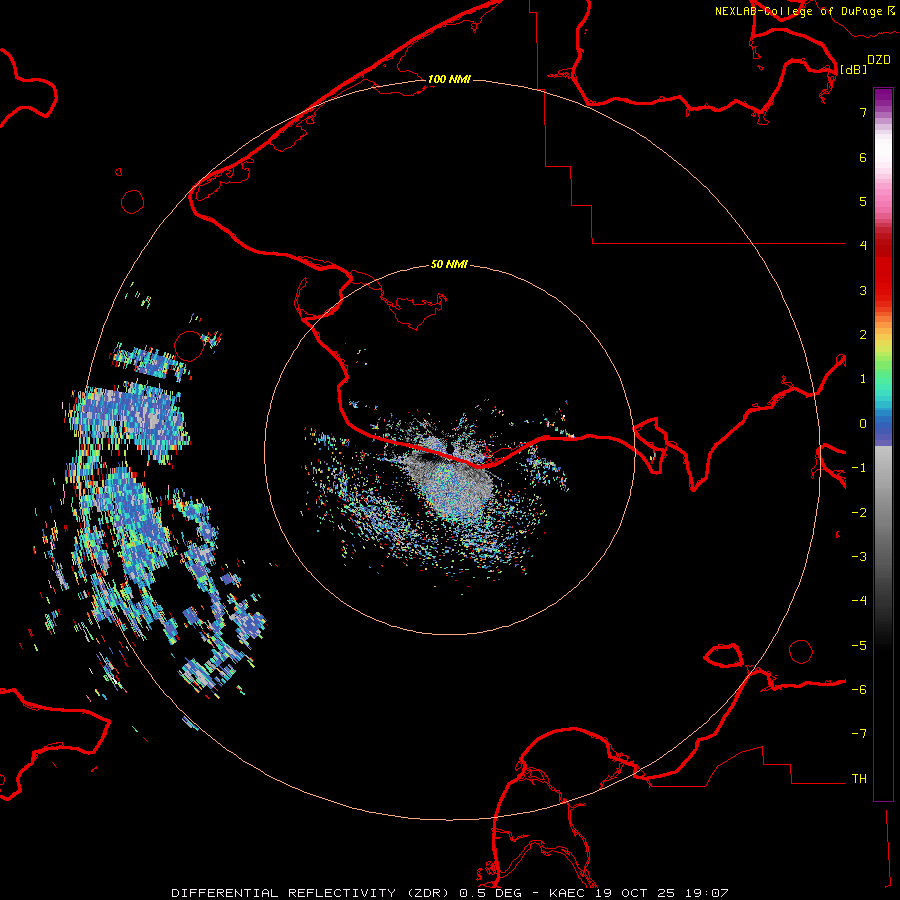The height and width of the screenshot is (900, 900).
Task: Click the 3 value on the color scale
Action: click(863, 290)
